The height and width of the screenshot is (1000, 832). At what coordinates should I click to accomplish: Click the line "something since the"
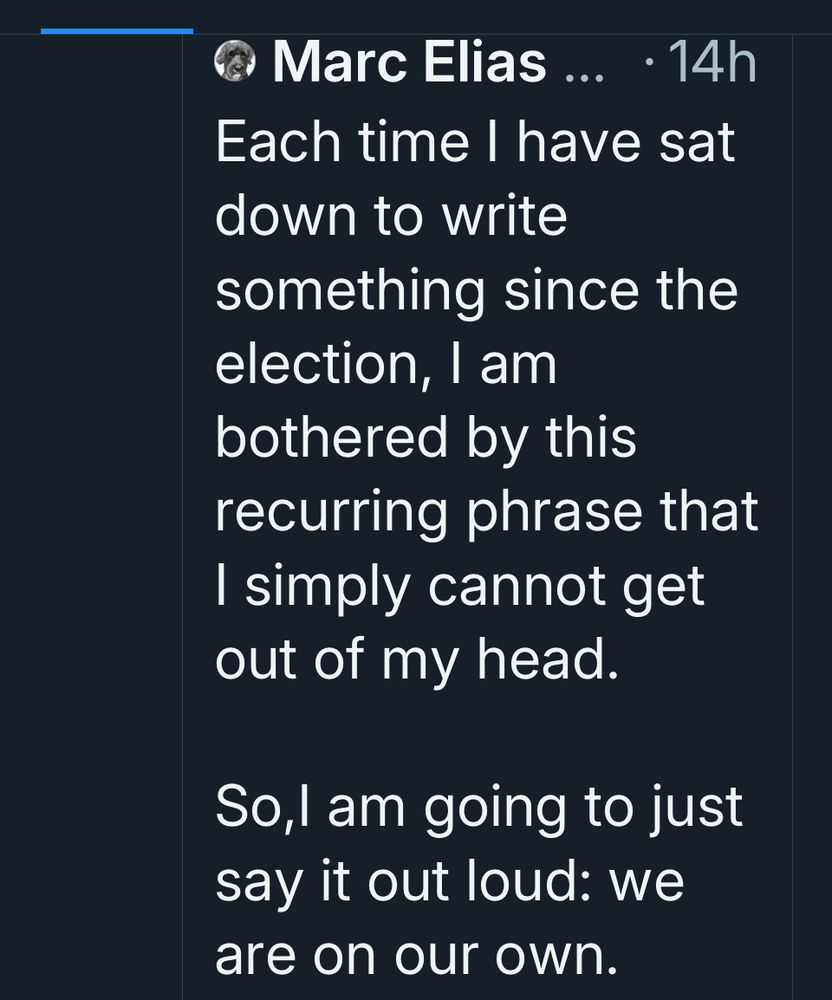click(x=477, y=290)
